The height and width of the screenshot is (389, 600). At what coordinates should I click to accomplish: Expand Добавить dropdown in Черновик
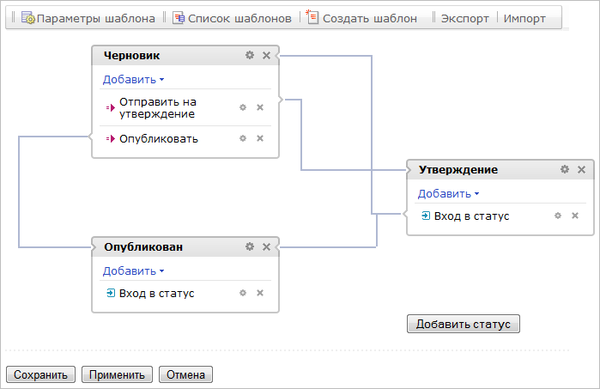click(133, 80)
